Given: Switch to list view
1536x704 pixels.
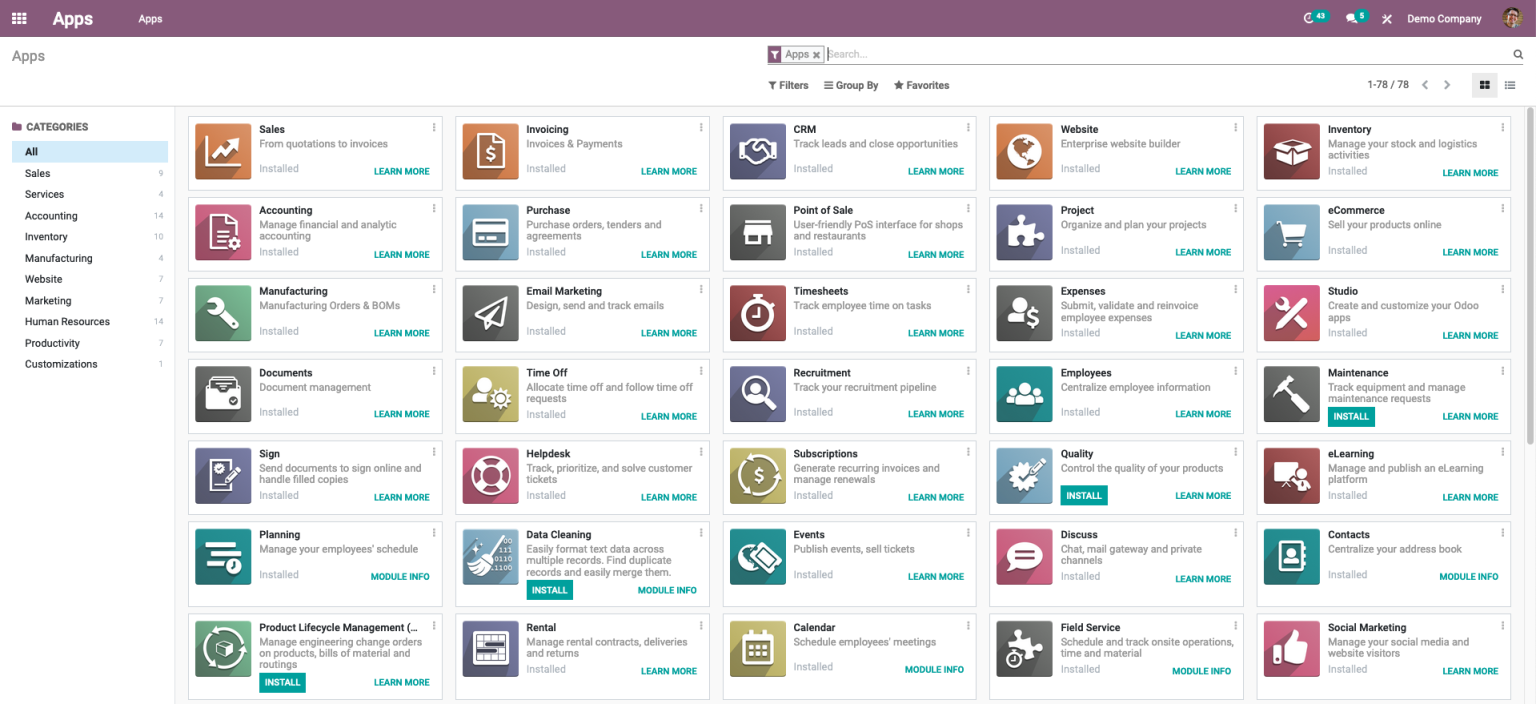Looking at the screenshot, I should coord(1510,85).
